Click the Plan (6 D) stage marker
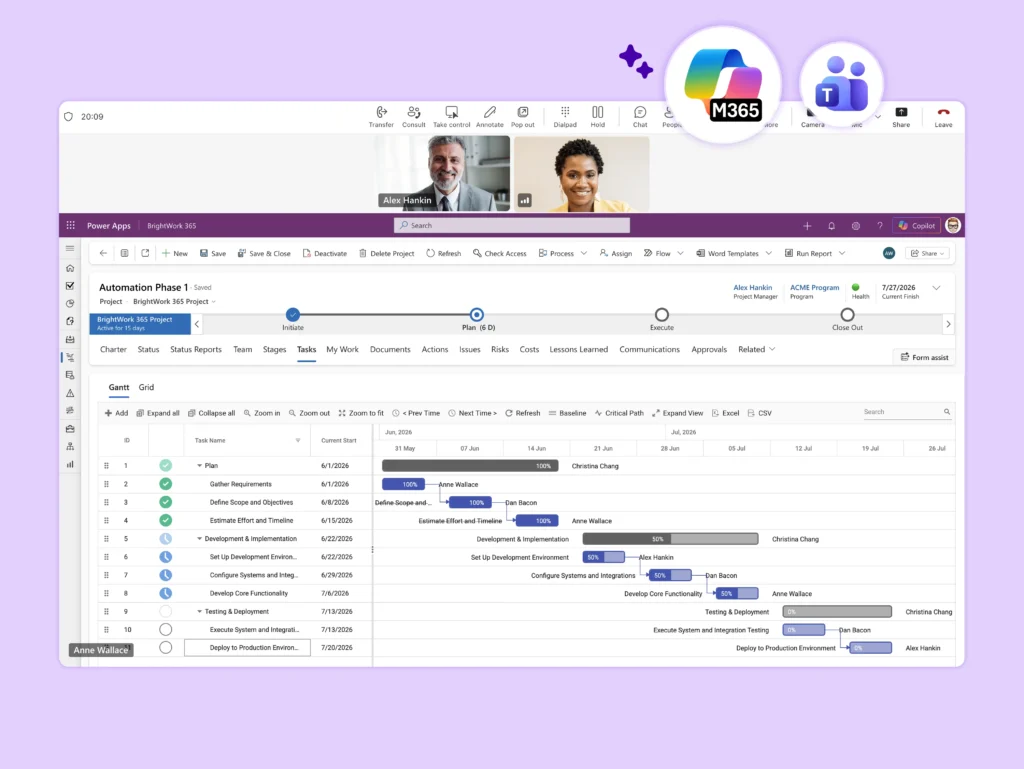 click(477, 315)
